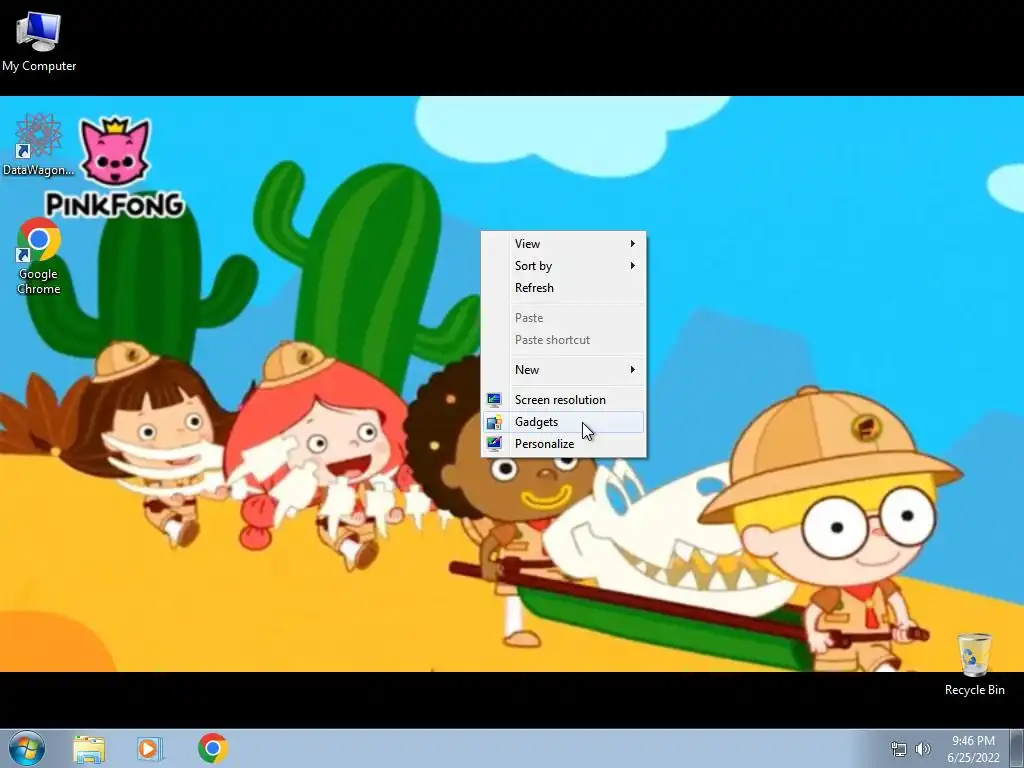Click the Screen resolution monitor icon
The image size is (1024, 768).
[x=494, y=400]
